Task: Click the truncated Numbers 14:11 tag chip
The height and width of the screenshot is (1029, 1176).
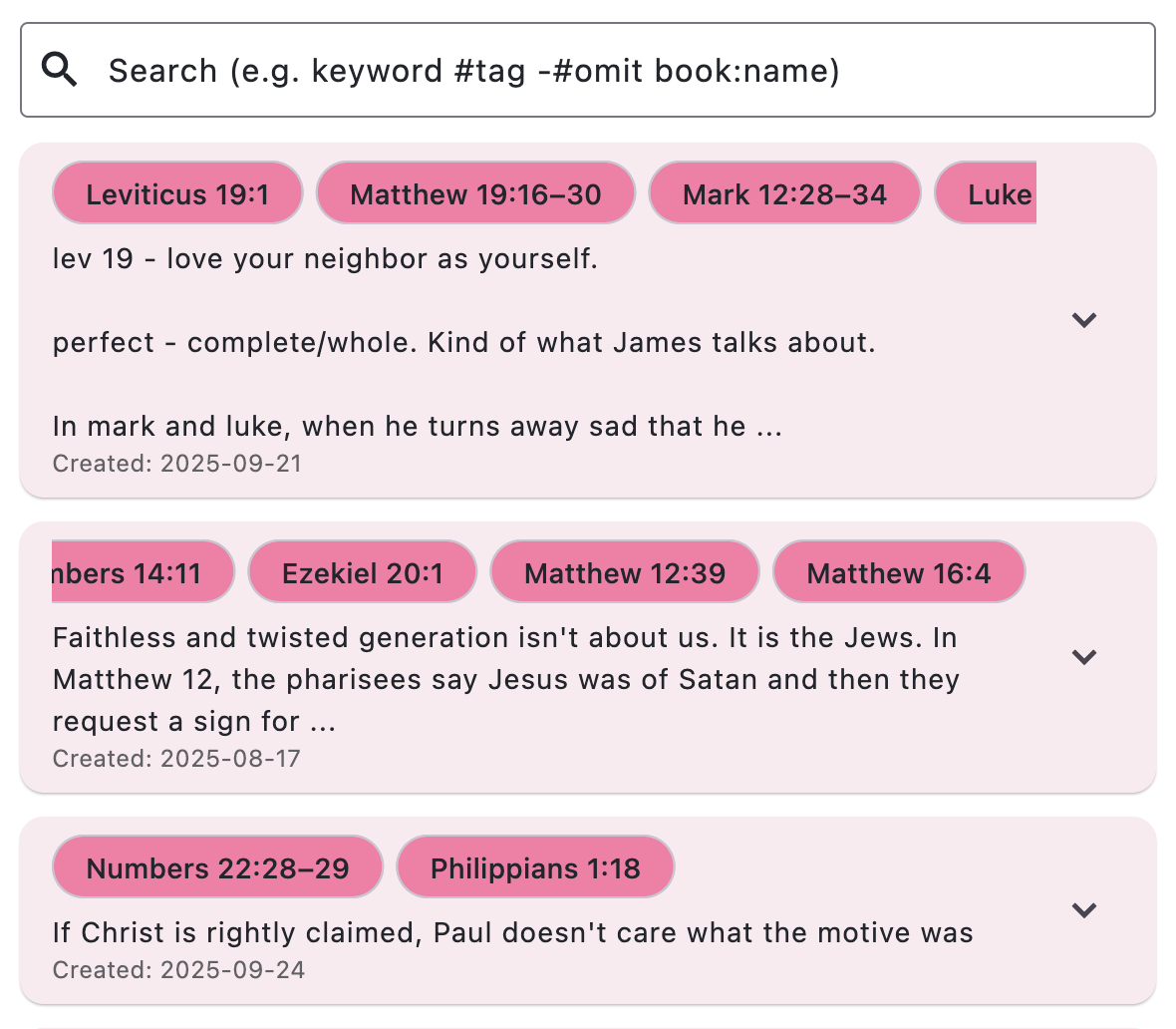Action: point(143,571)
